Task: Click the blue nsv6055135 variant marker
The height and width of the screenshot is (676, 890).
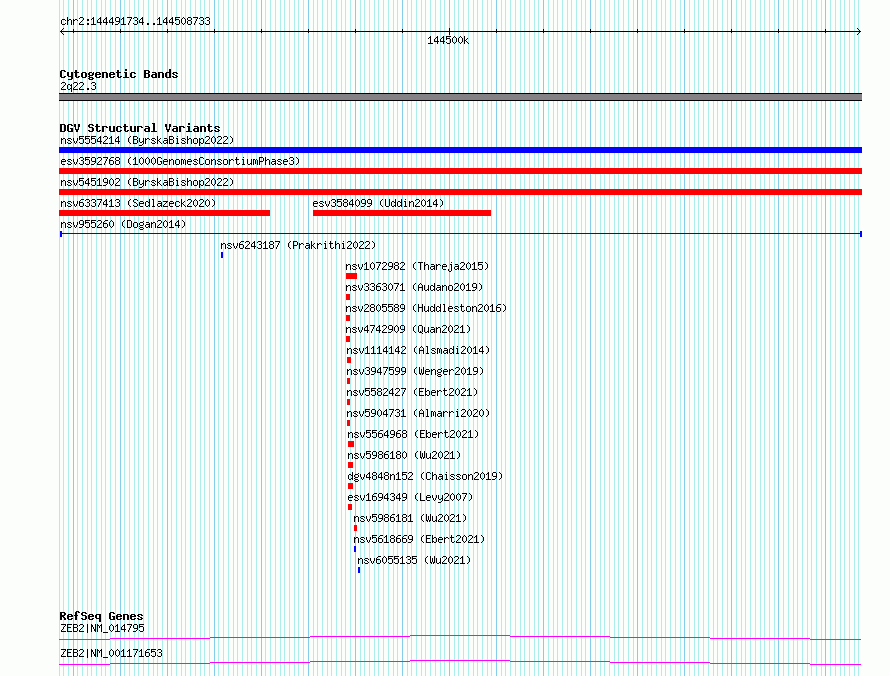Action: tap(359, 570)
